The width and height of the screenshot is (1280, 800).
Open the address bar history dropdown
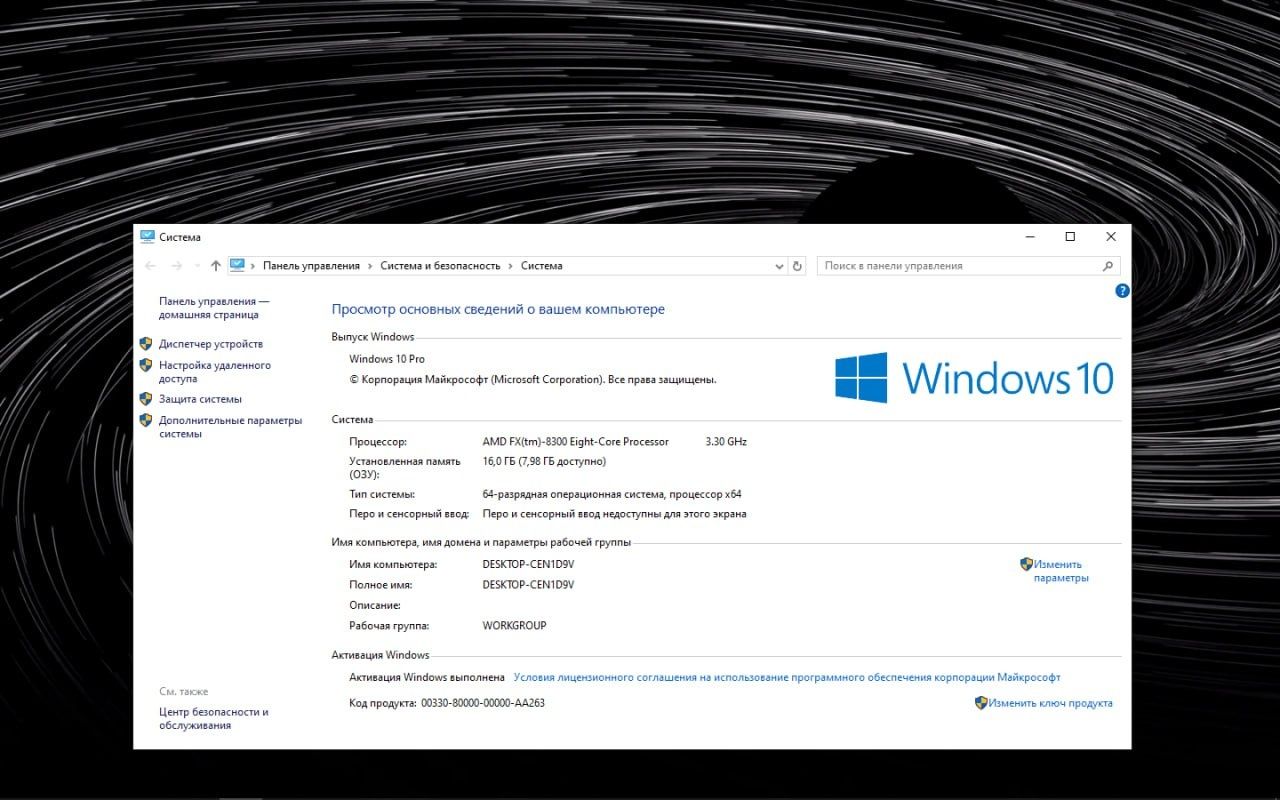pos(780,266)
